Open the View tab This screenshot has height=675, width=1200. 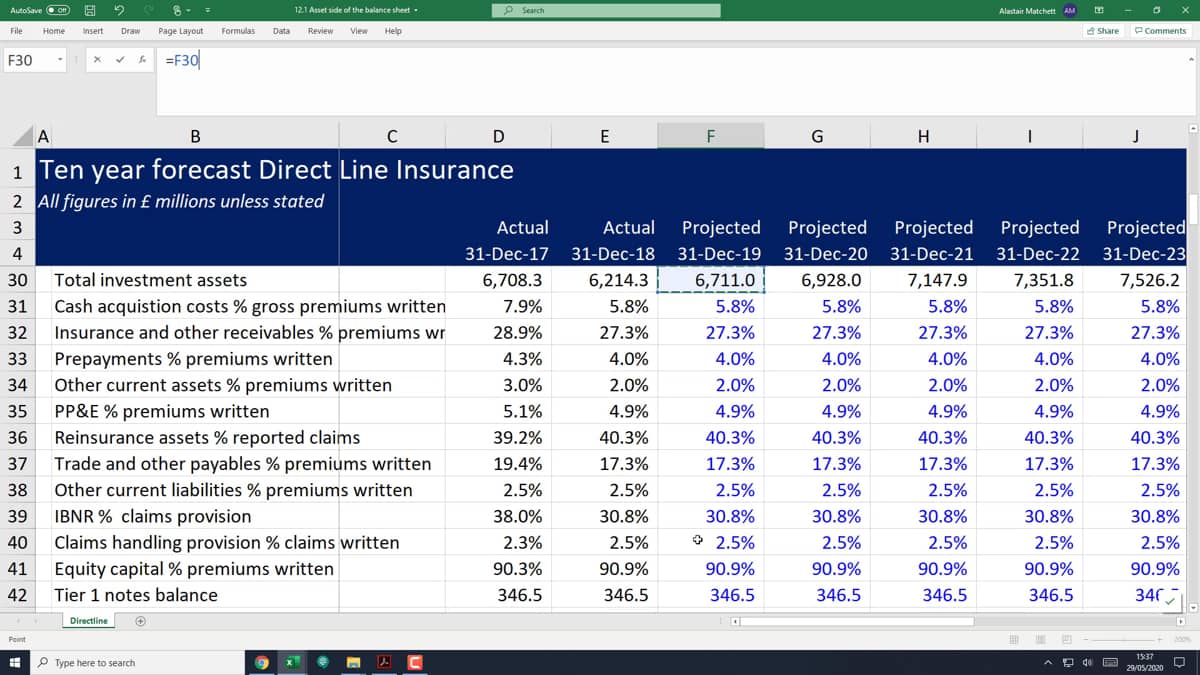click(359, 31)
